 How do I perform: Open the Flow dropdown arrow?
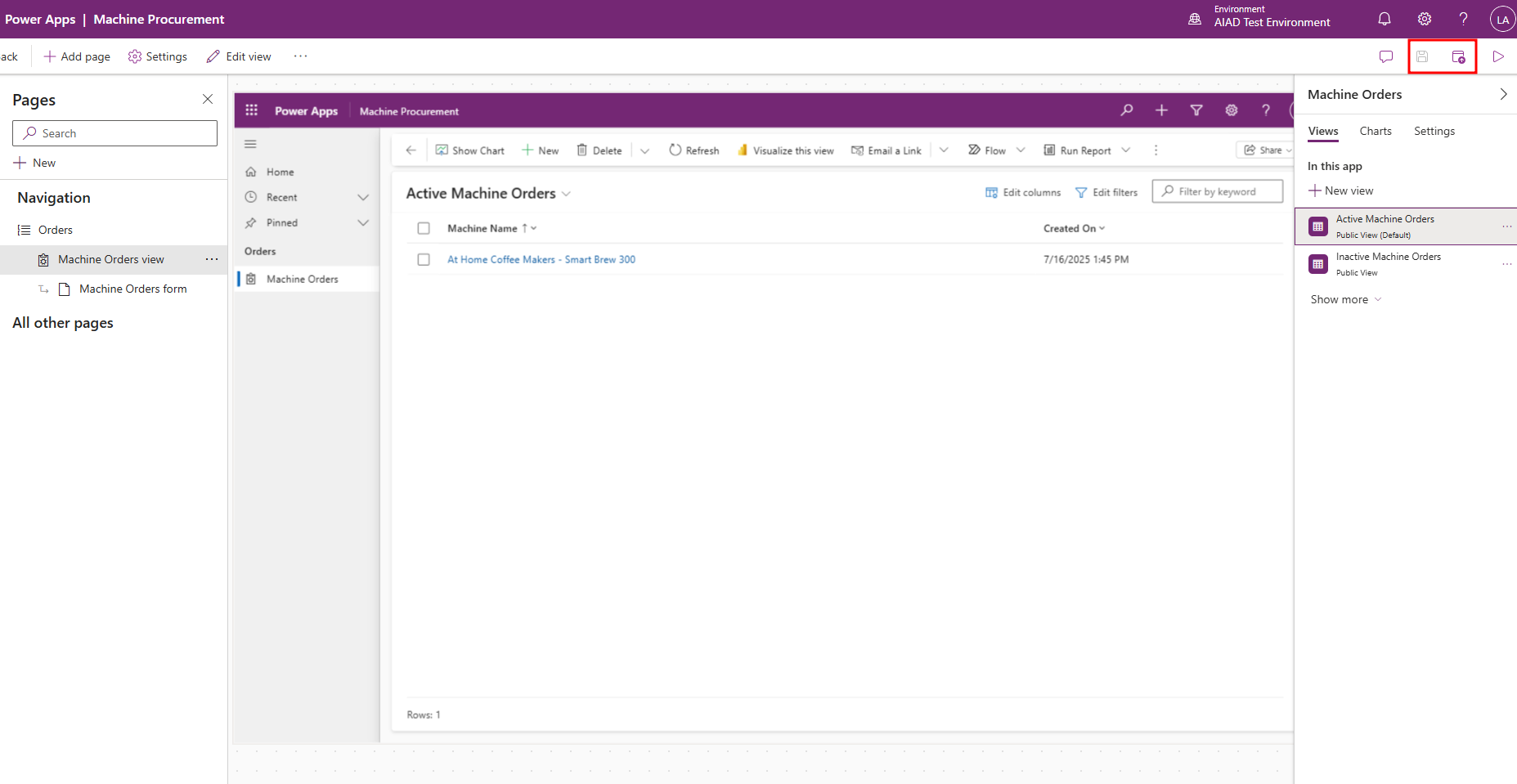coord(1021,150)
